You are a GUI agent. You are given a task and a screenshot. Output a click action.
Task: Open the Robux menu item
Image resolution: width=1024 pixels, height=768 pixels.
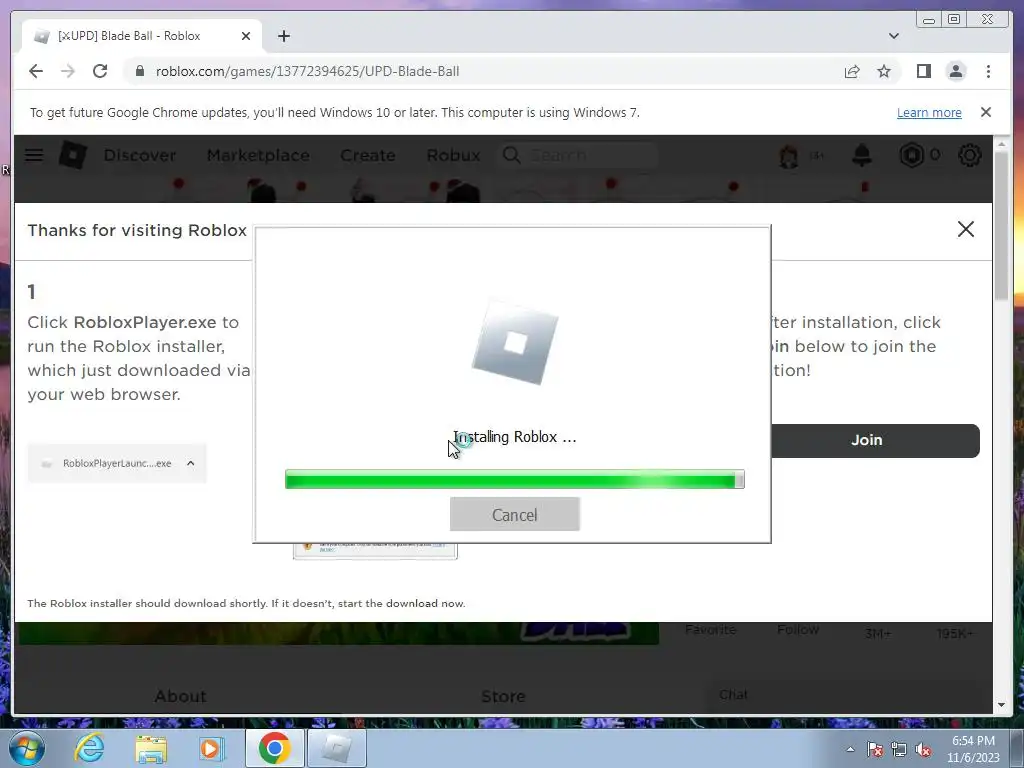point(453,155)
